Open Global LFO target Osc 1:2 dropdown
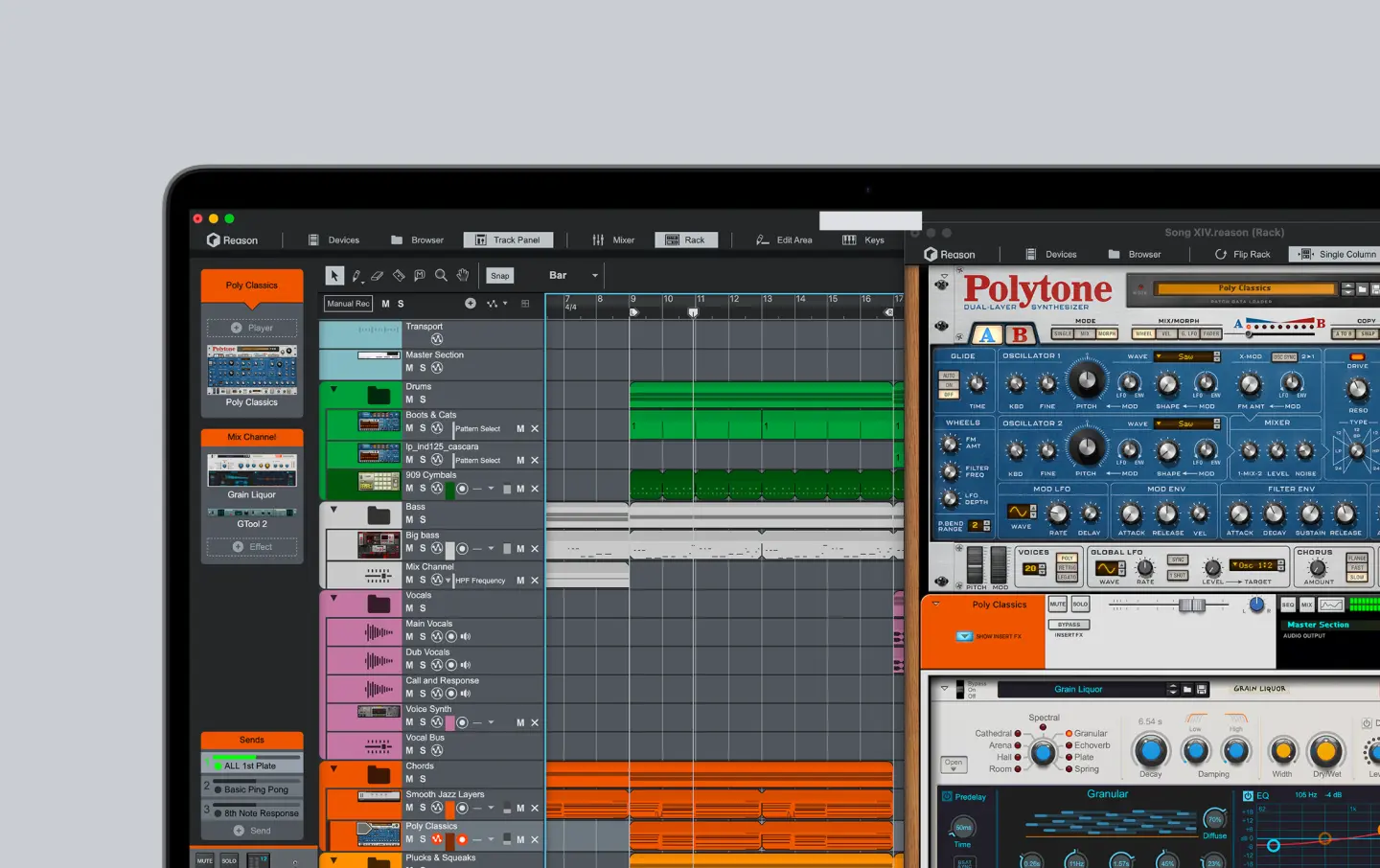 (x=1256, y=565)
